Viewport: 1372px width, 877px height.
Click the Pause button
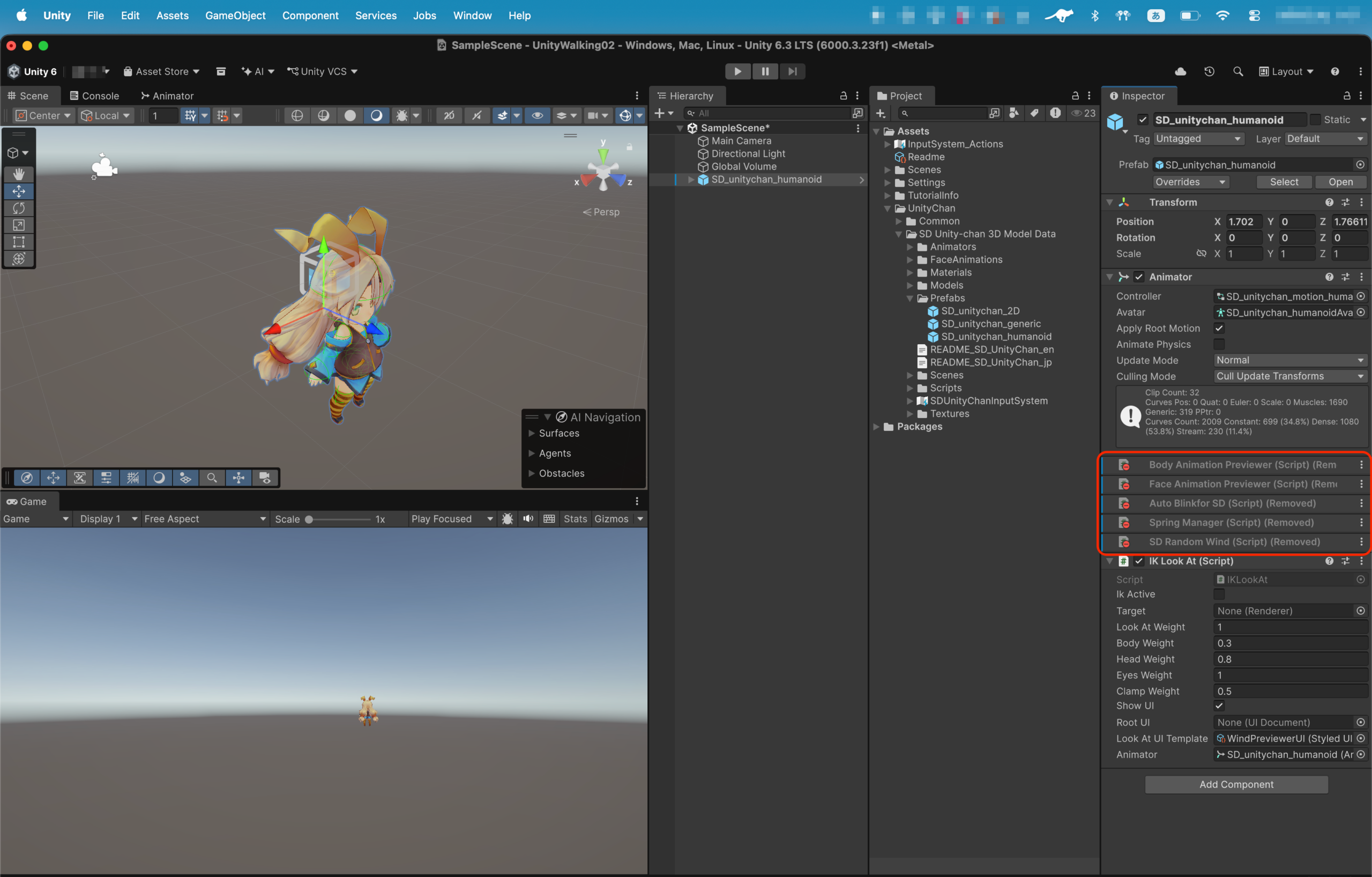coord(765,71)
